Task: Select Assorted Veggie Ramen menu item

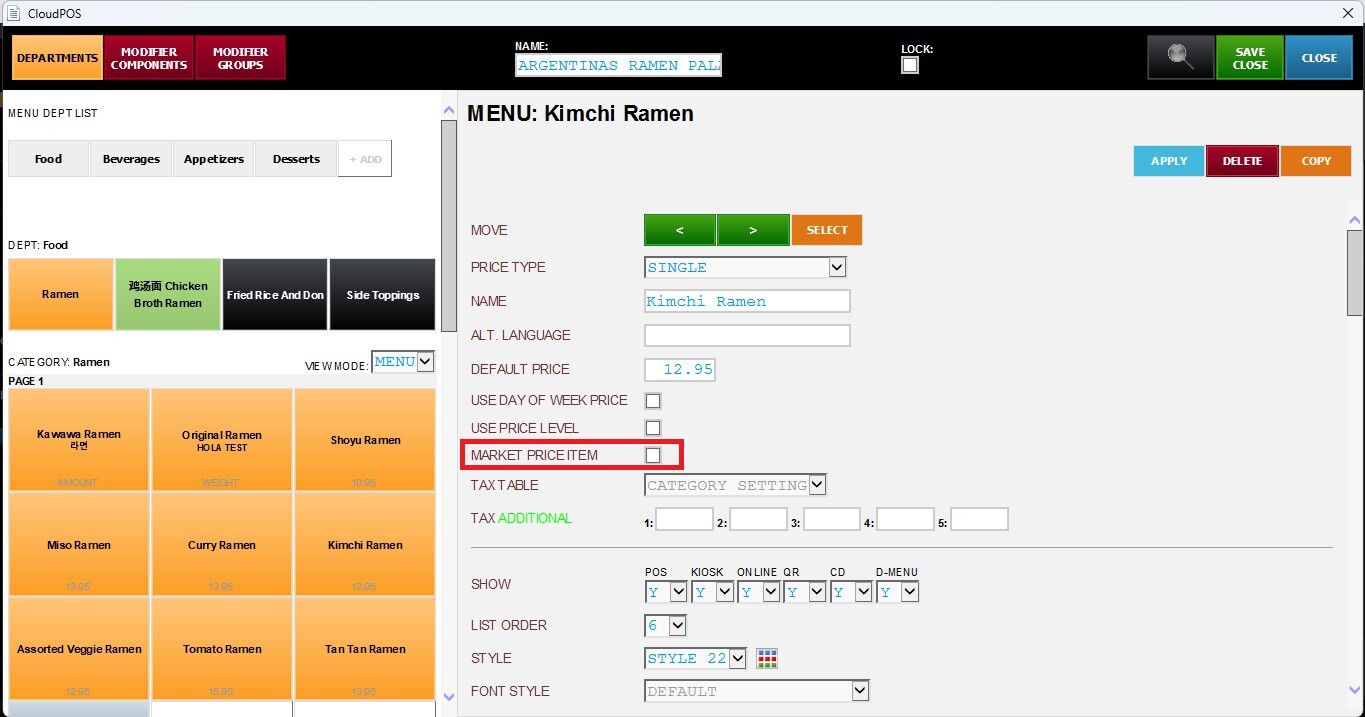Action: (x=79, y=649)
